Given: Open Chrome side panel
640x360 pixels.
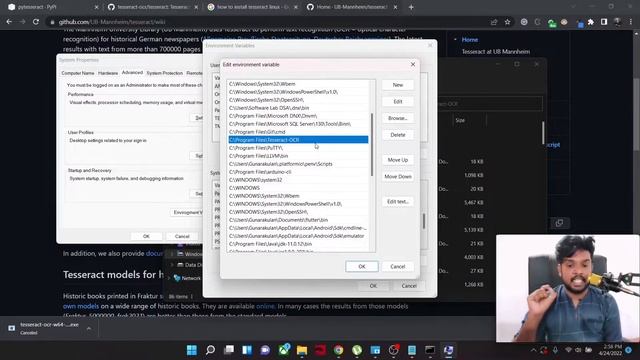Looking at the screenshot, I should pos(604,22).
